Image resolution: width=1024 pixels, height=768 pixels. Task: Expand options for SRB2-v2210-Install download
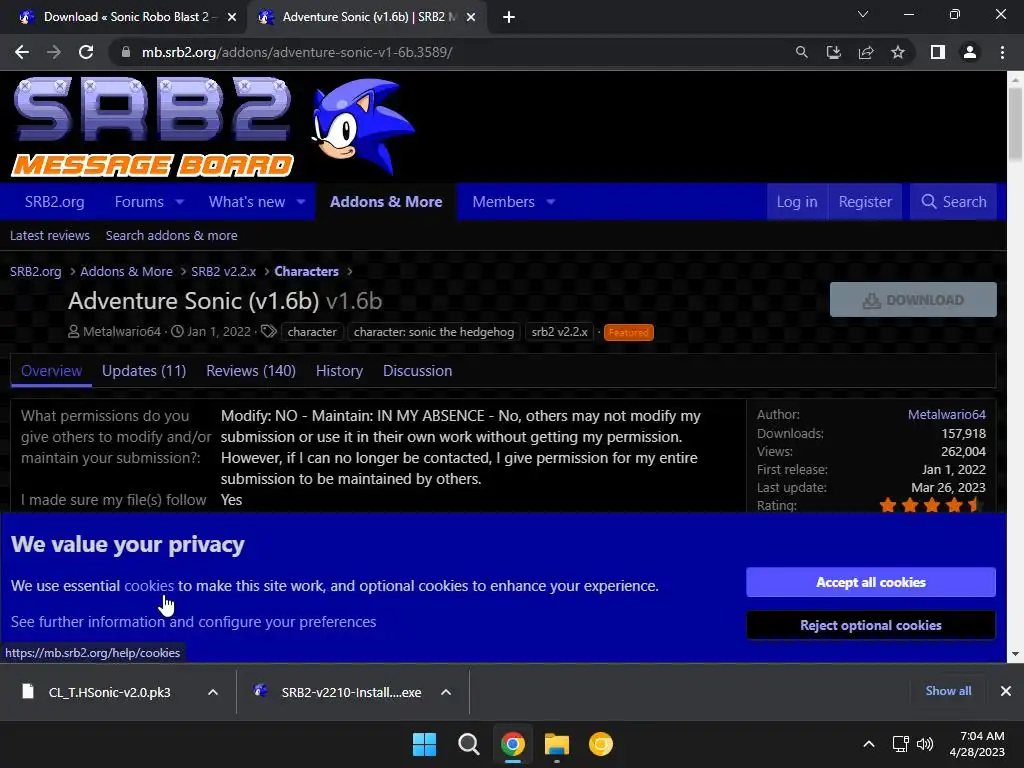coord(446,692)
